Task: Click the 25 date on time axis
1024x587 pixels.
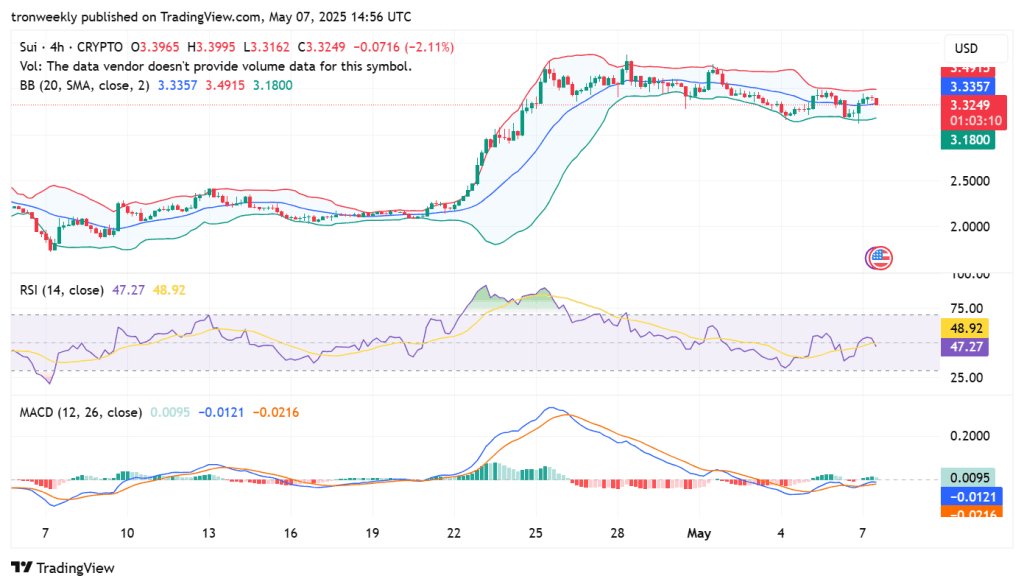Action: coord(536,533)
